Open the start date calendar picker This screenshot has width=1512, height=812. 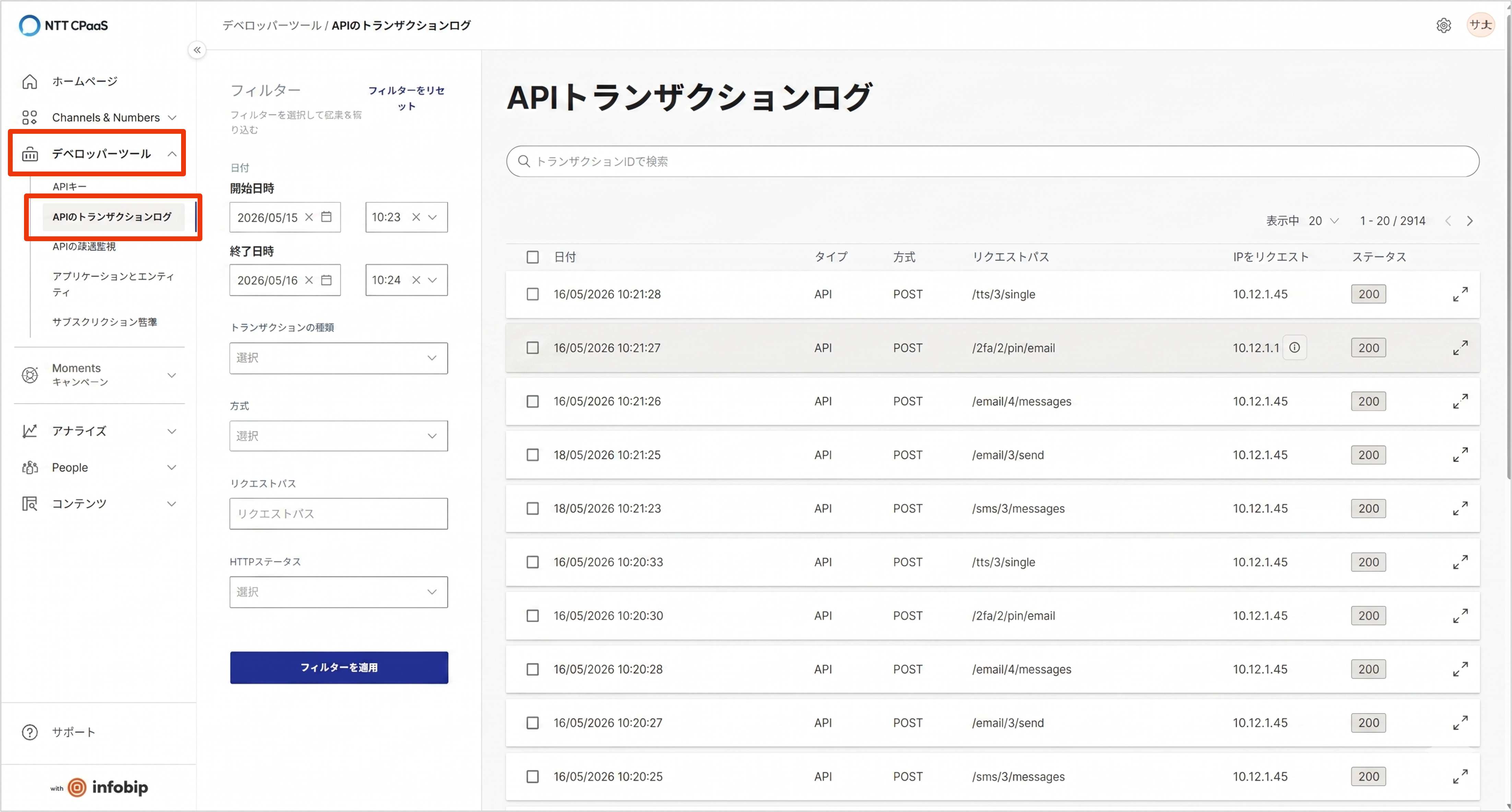(326, 217)
